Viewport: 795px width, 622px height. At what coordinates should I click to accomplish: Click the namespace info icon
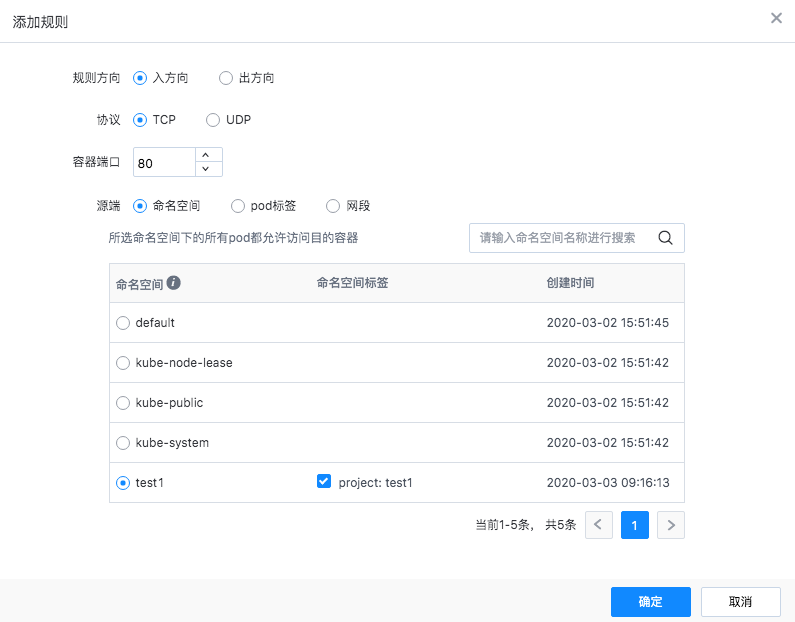(x=173, y=283)
